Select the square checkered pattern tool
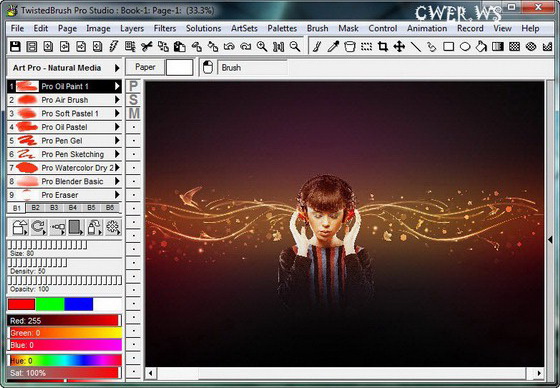The image size is (560, 388). (514, 46)
